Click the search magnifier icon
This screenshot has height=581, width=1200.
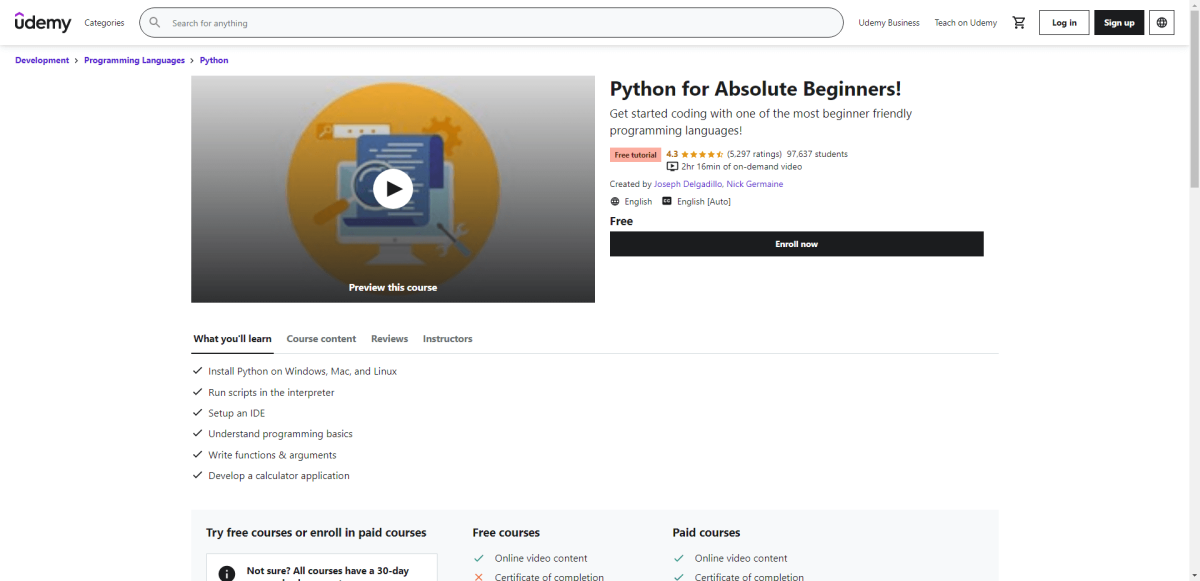click(x=153, y=22)
